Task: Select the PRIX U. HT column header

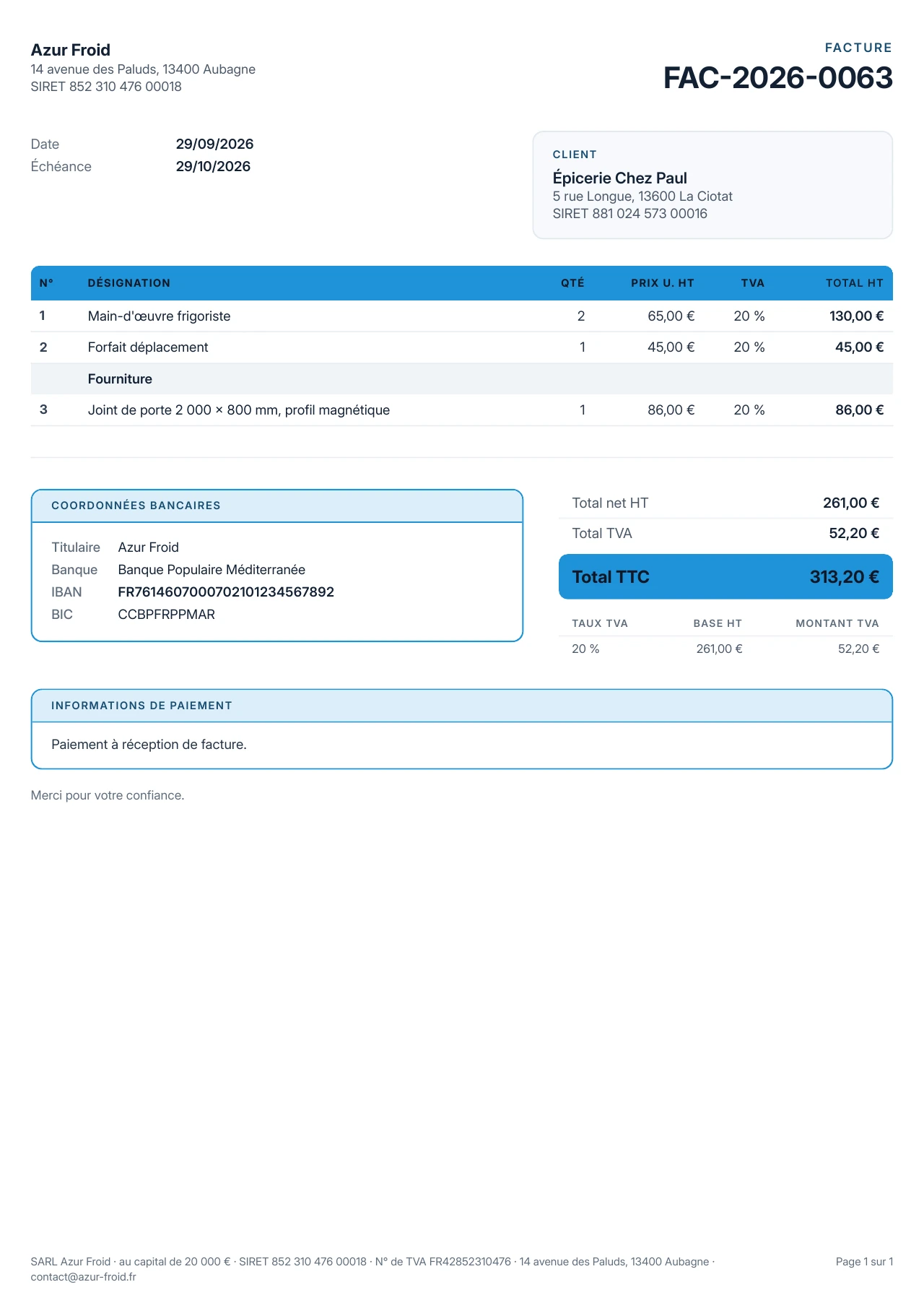Action: (x=663, y=283)
